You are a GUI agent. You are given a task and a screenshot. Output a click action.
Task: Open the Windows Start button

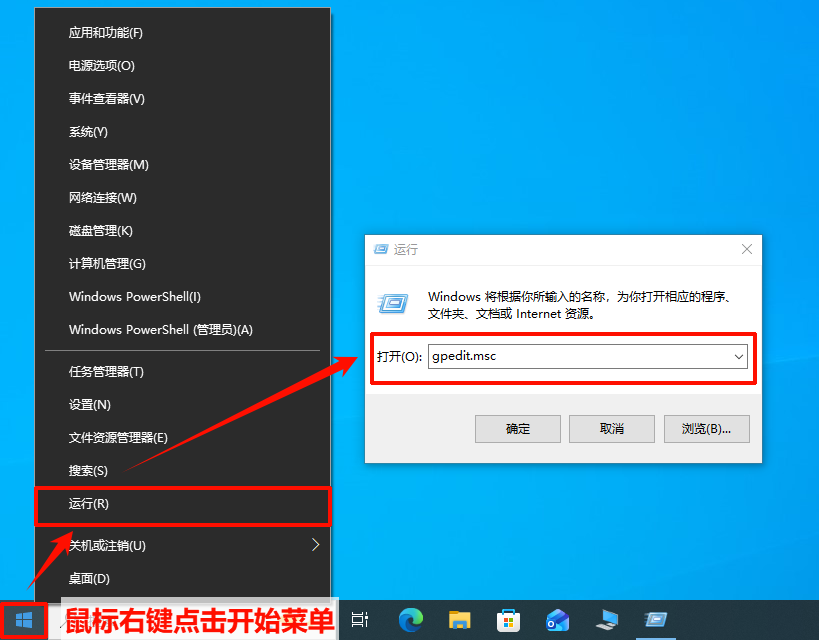[x=23, y=620]
